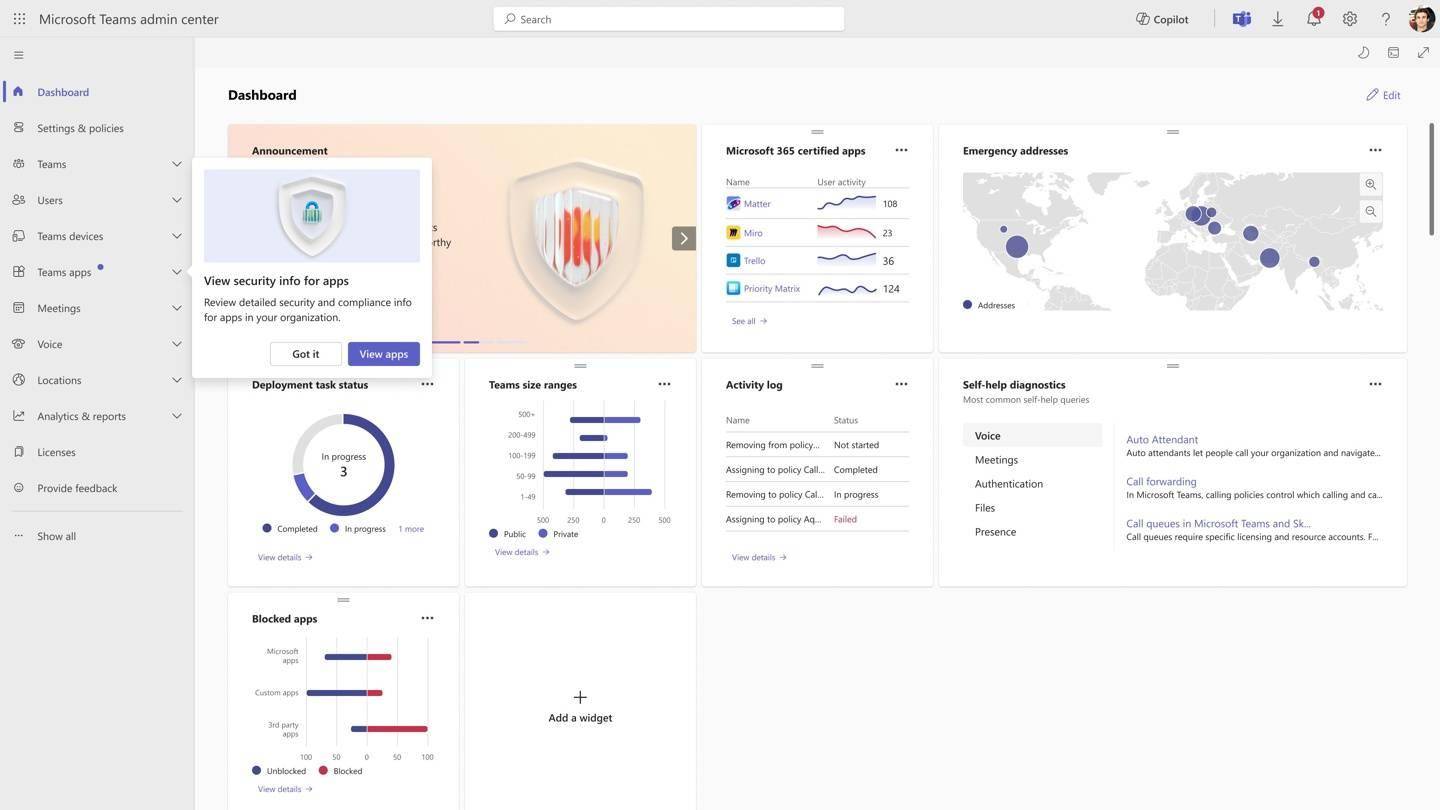Open Self-help diagnostics more options
Image resolution: width=1440 pixels, height=810 pixels.
[x=1375, y=384]
